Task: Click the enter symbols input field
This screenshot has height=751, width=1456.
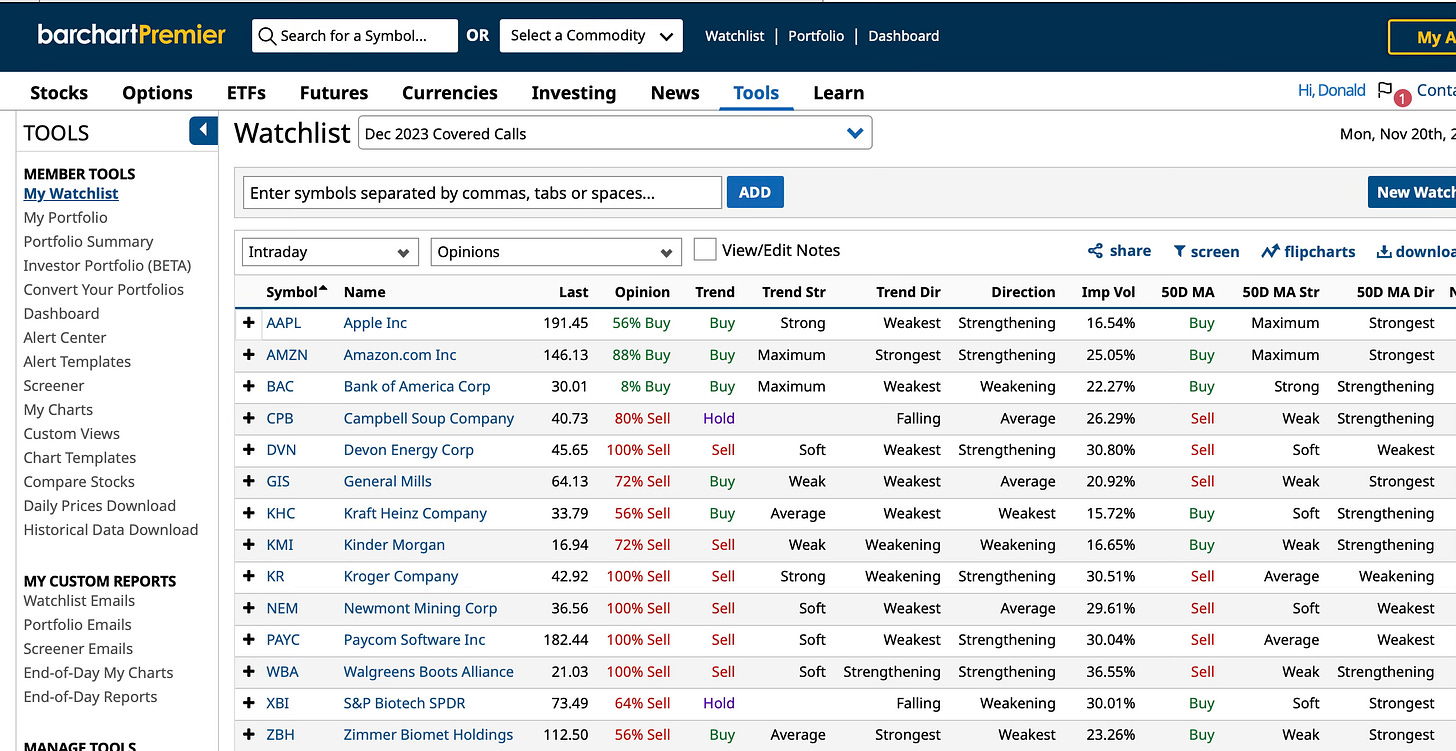Action: coord(482,193)
